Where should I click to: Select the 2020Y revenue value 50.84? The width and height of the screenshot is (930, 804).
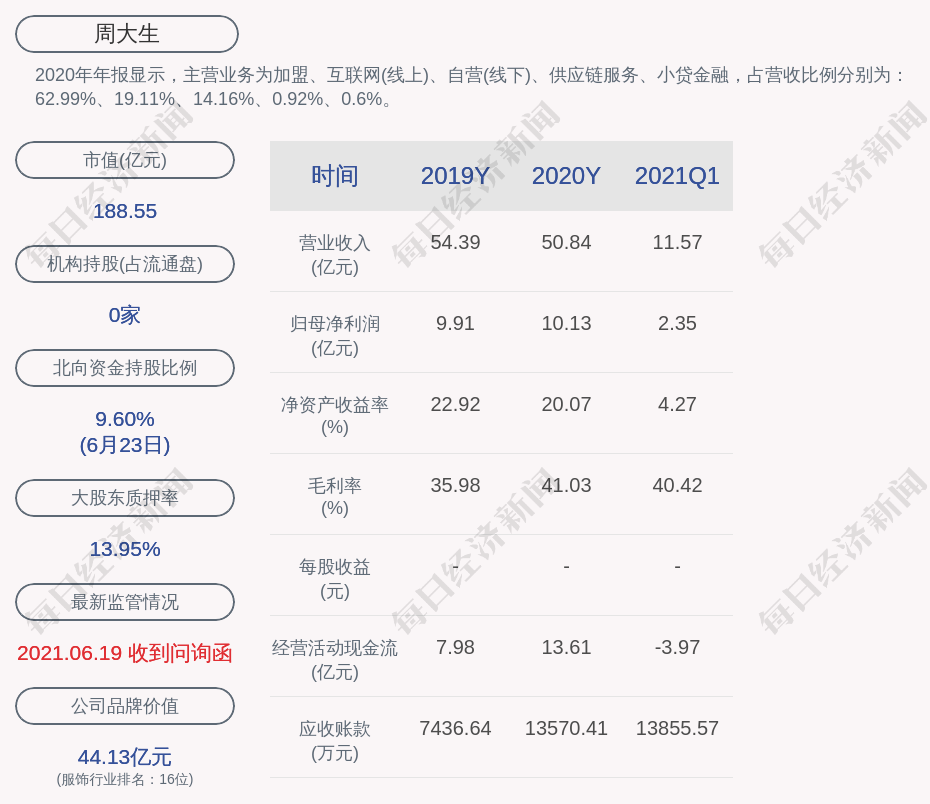tap(566, 243)
